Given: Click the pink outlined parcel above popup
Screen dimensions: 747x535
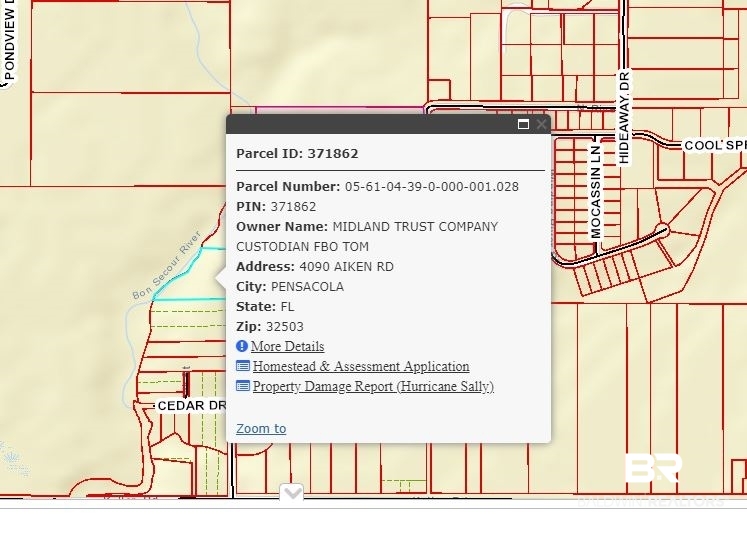Looking at the screenshot, I should (x=340, y=111).
